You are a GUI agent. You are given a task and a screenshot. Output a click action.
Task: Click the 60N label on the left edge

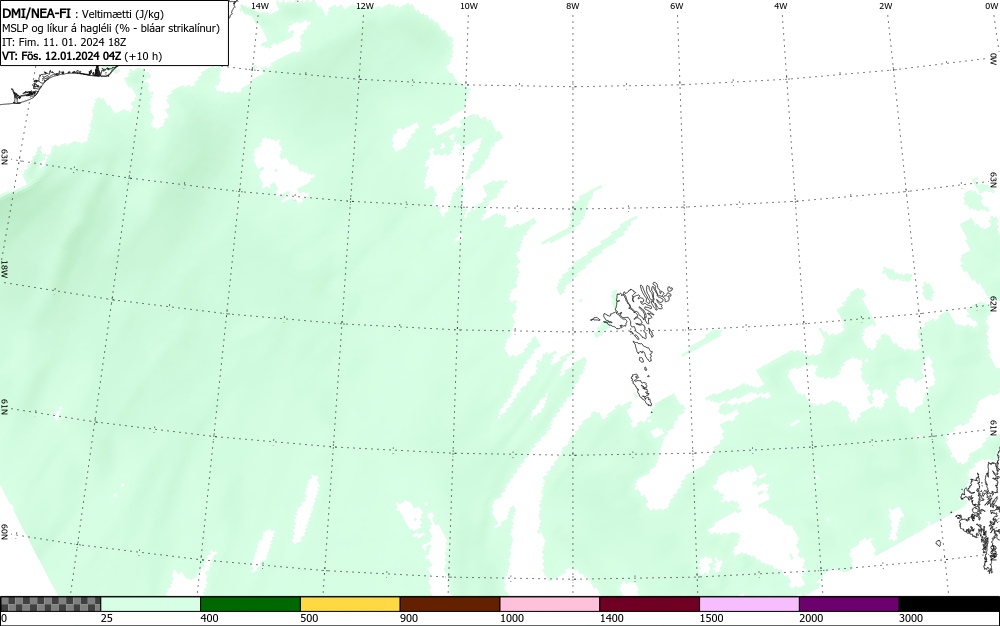tap(4, 532)
